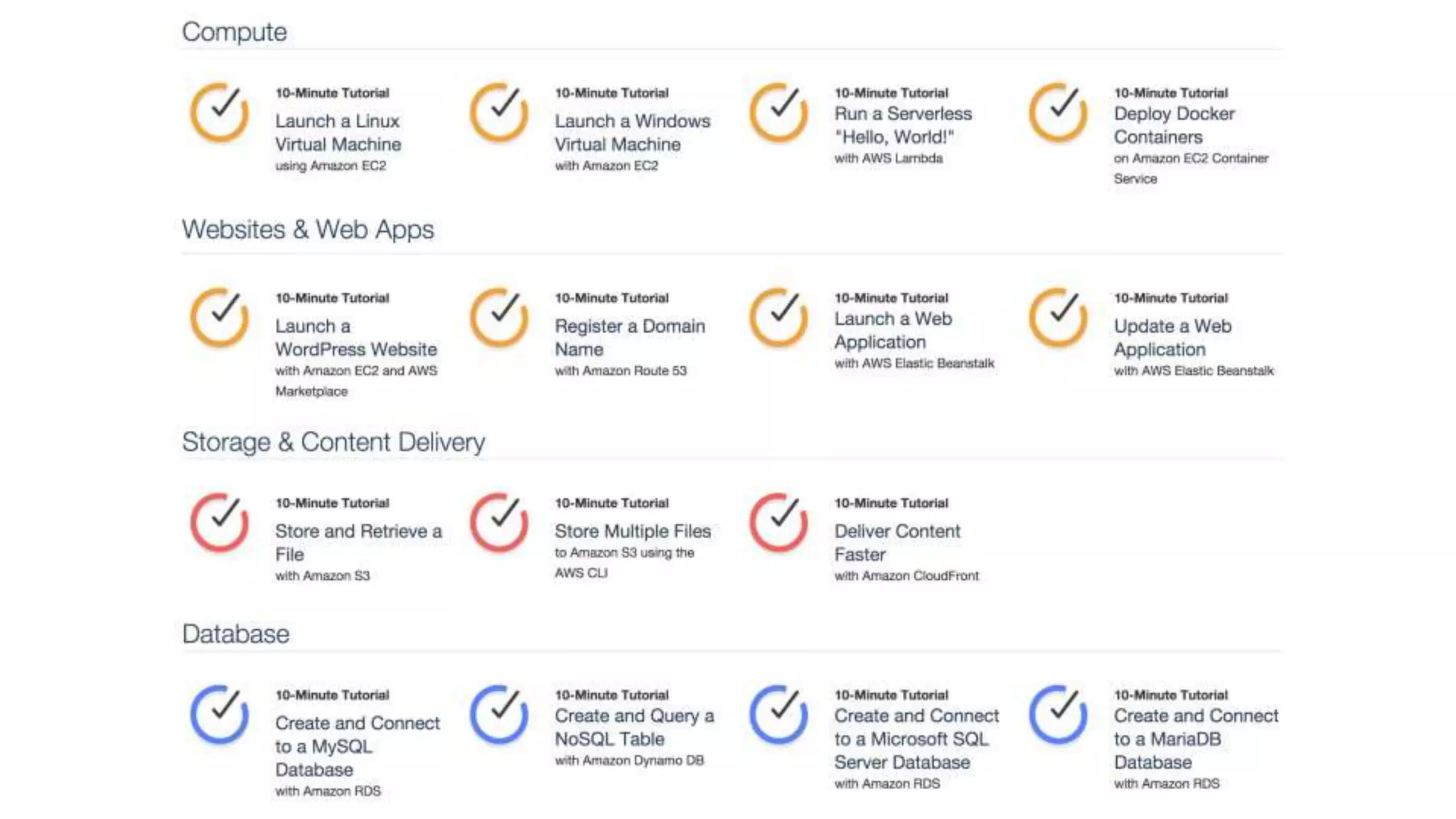
Task: Open the Launch a Linux Virtual Machine tutorial
Action: click(x=338, y=133)
